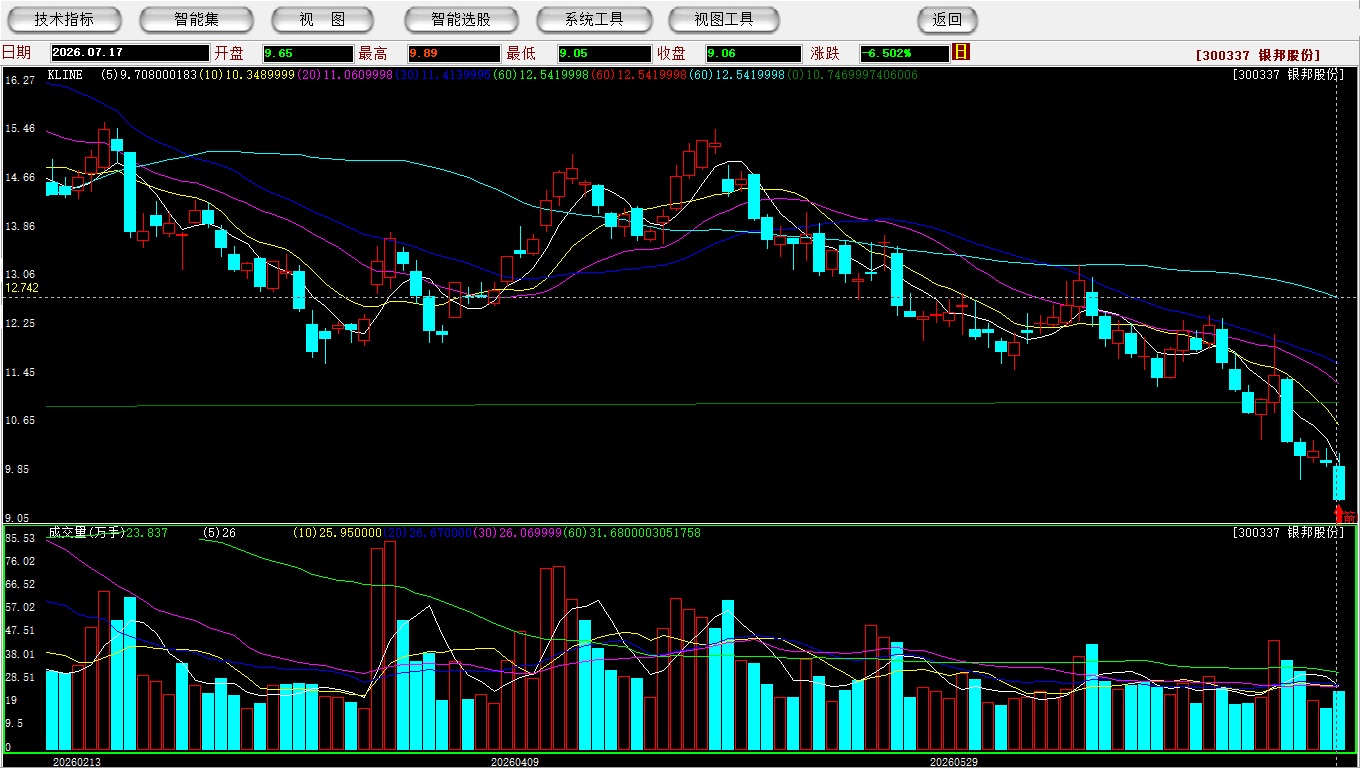Click the red 箭 arrow marker
The height and width of the screenshot is (768, 1360).
1345,516
